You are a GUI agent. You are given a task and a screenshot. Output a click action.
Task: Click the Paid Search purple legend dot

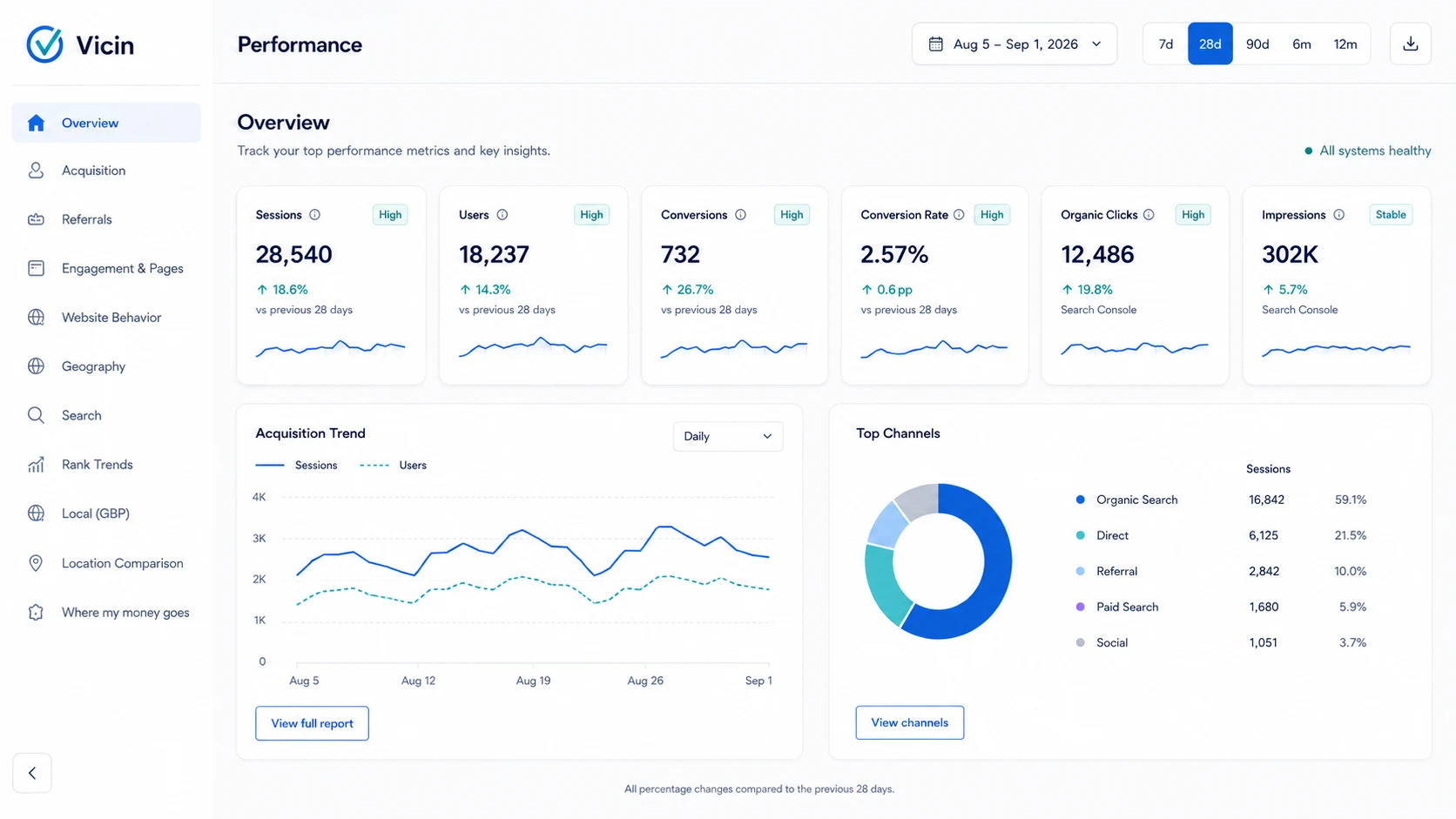pos(1081,607)
